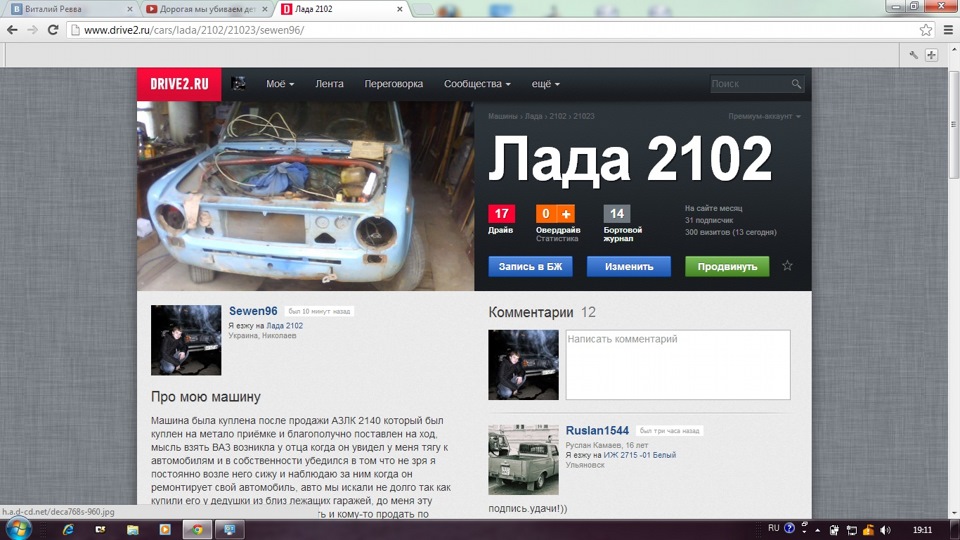Open the ИЖ 2715 -01 Белый link

(640, 455)
